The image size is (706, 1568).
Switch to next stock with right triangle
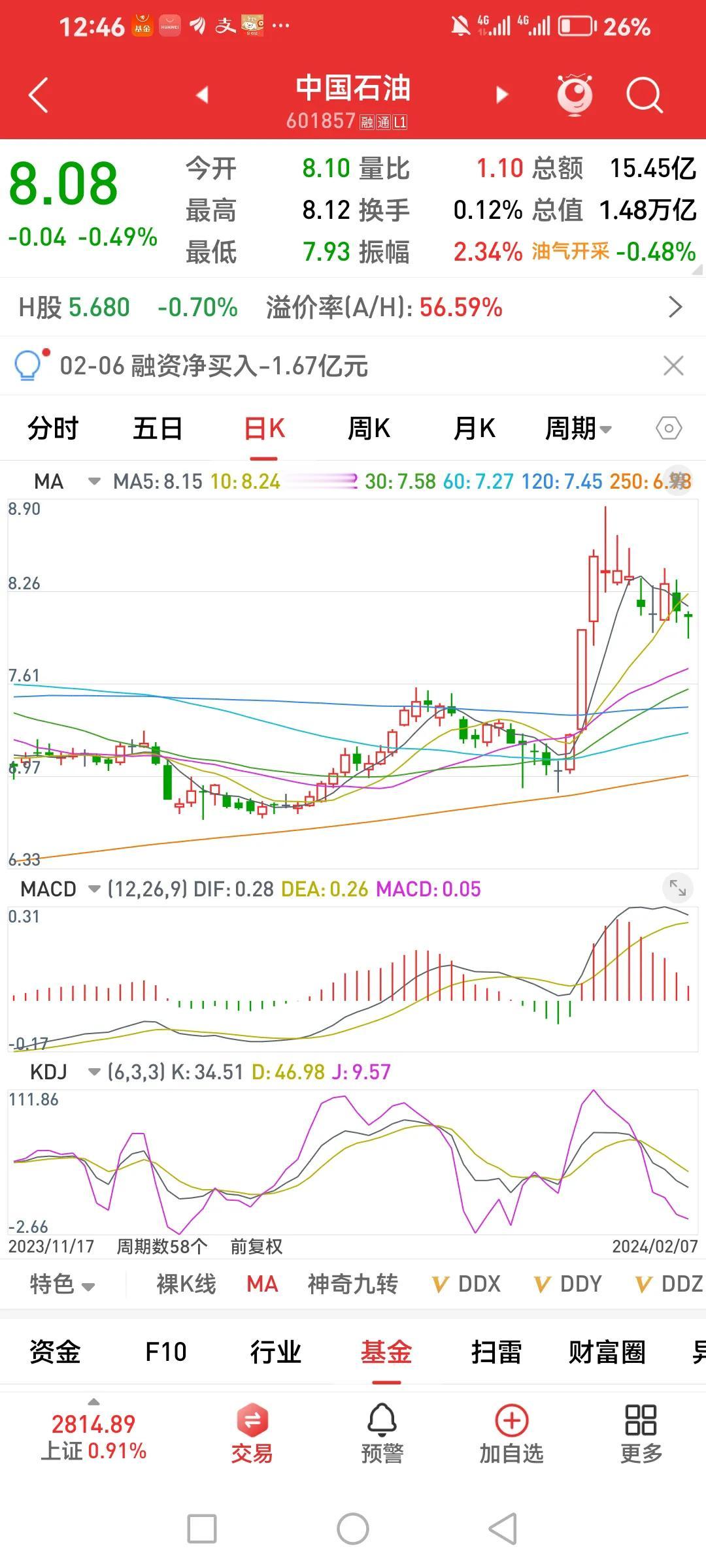pos(501,95)
